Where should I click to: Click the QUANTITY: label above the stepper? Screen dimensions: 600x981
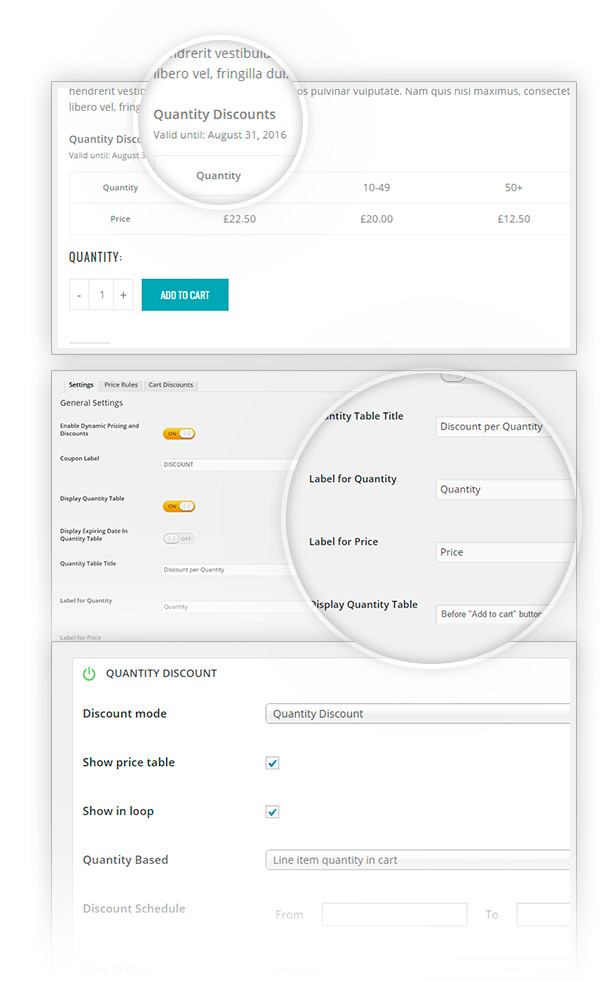96,257
